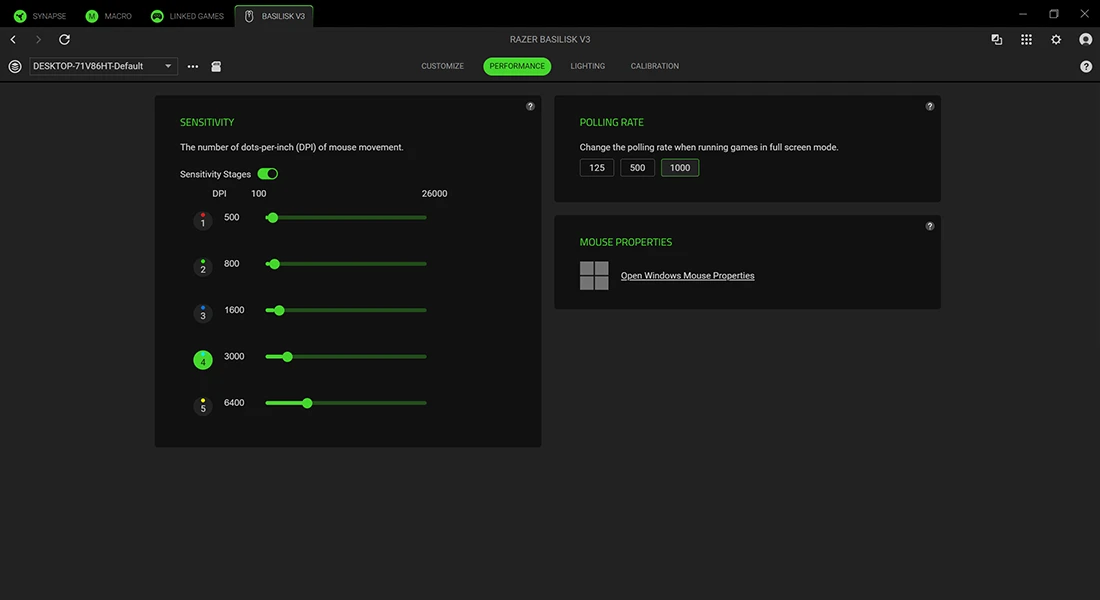The image size is (1100, 600).
Task: Open the profile icon beside profile dropdown
Action: [x=15, y=66]
